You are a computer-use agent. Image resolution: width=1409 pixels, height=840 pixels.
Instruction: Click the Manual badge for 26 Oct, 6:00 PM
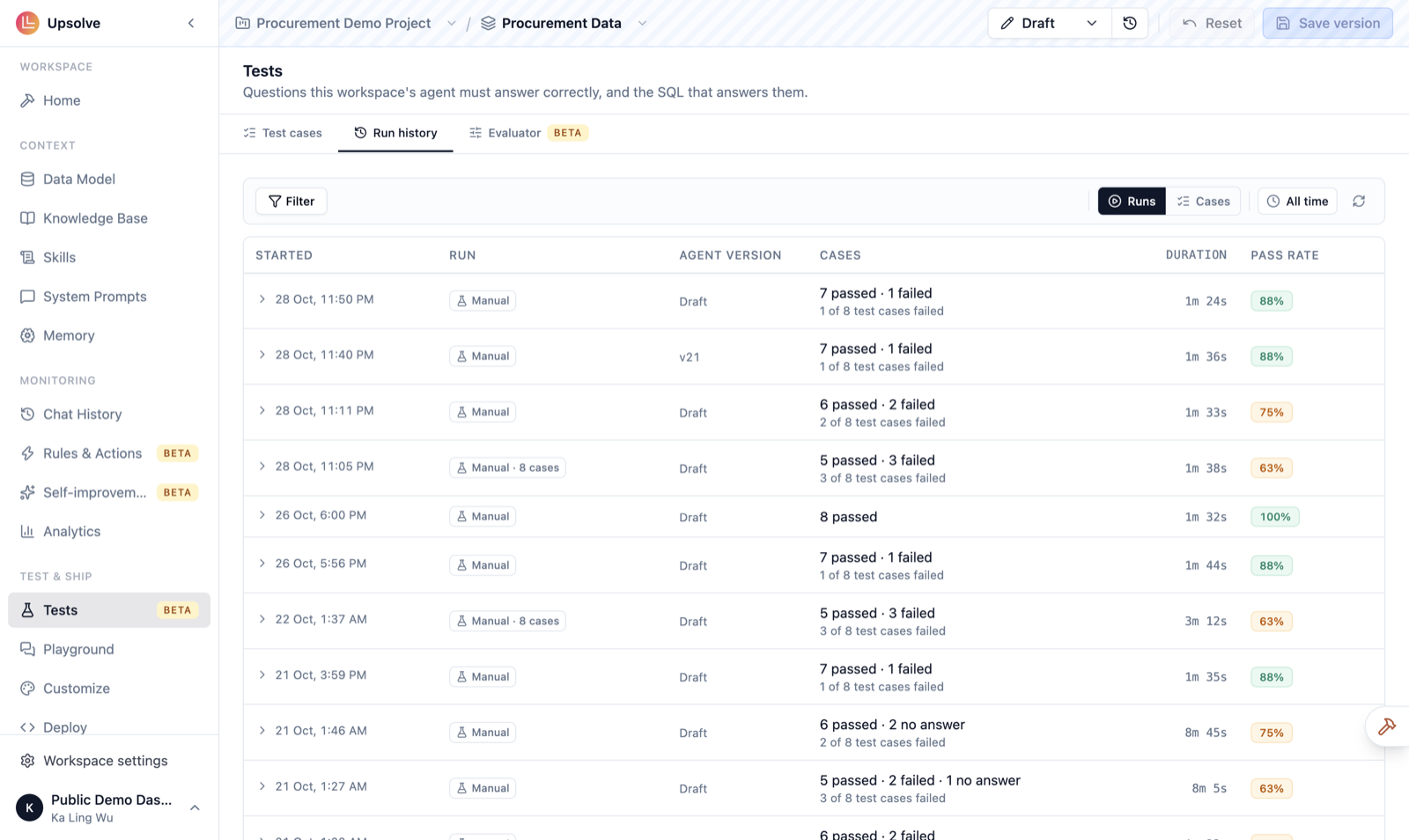[483, 517]
